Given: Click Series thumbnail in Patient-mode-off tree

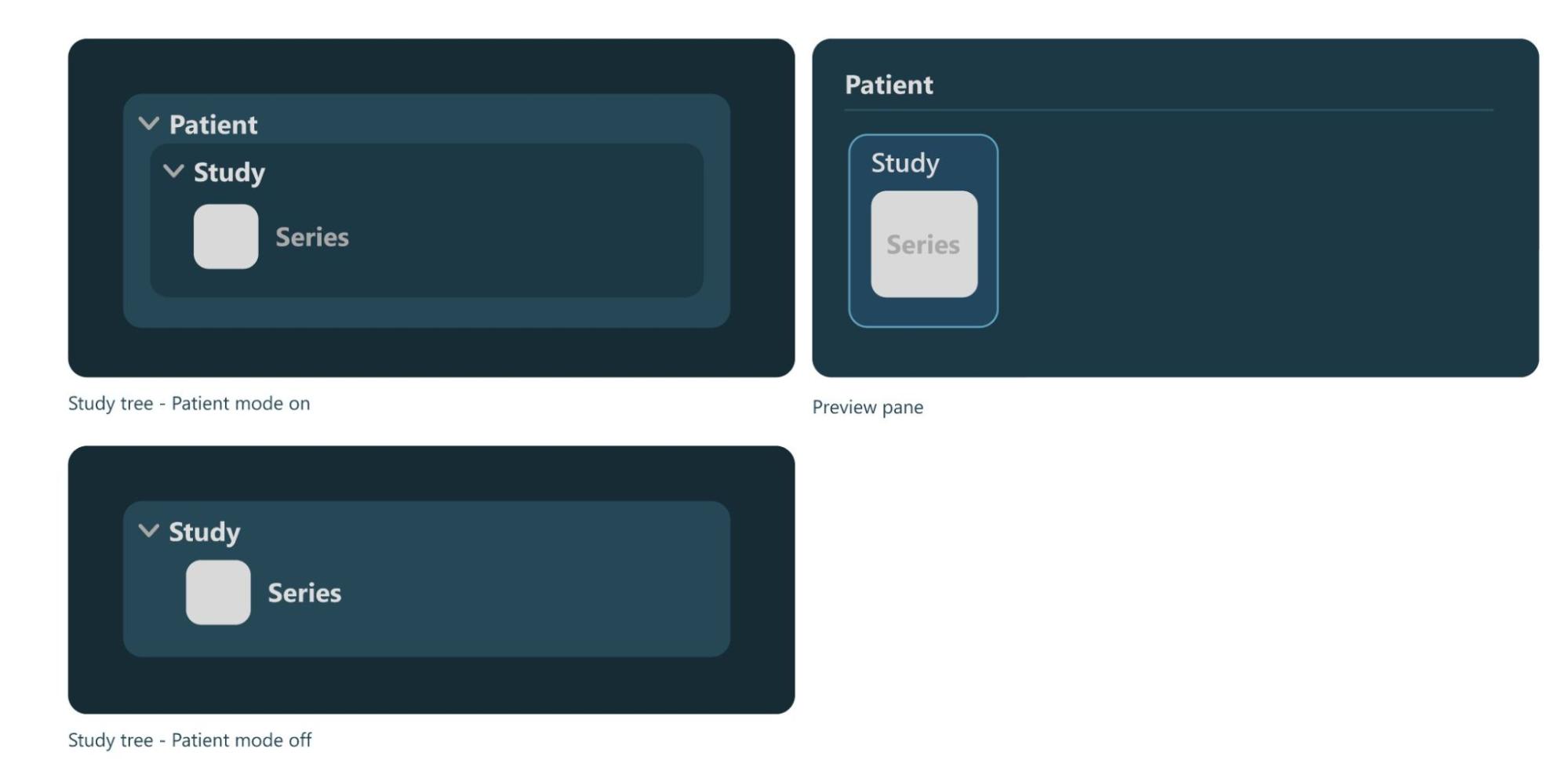Looking at the screenshot, I should (x=218, y=592).
